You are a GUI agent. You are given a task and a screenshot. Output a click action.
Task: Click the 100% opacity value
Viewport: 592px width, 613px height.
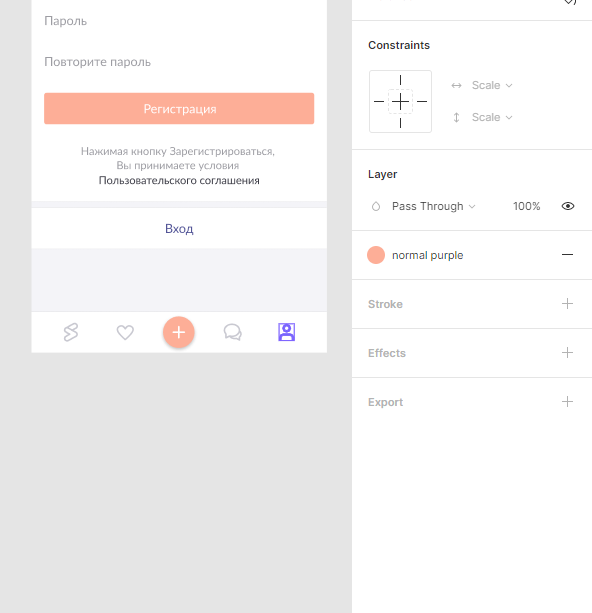tap(527, 206)
